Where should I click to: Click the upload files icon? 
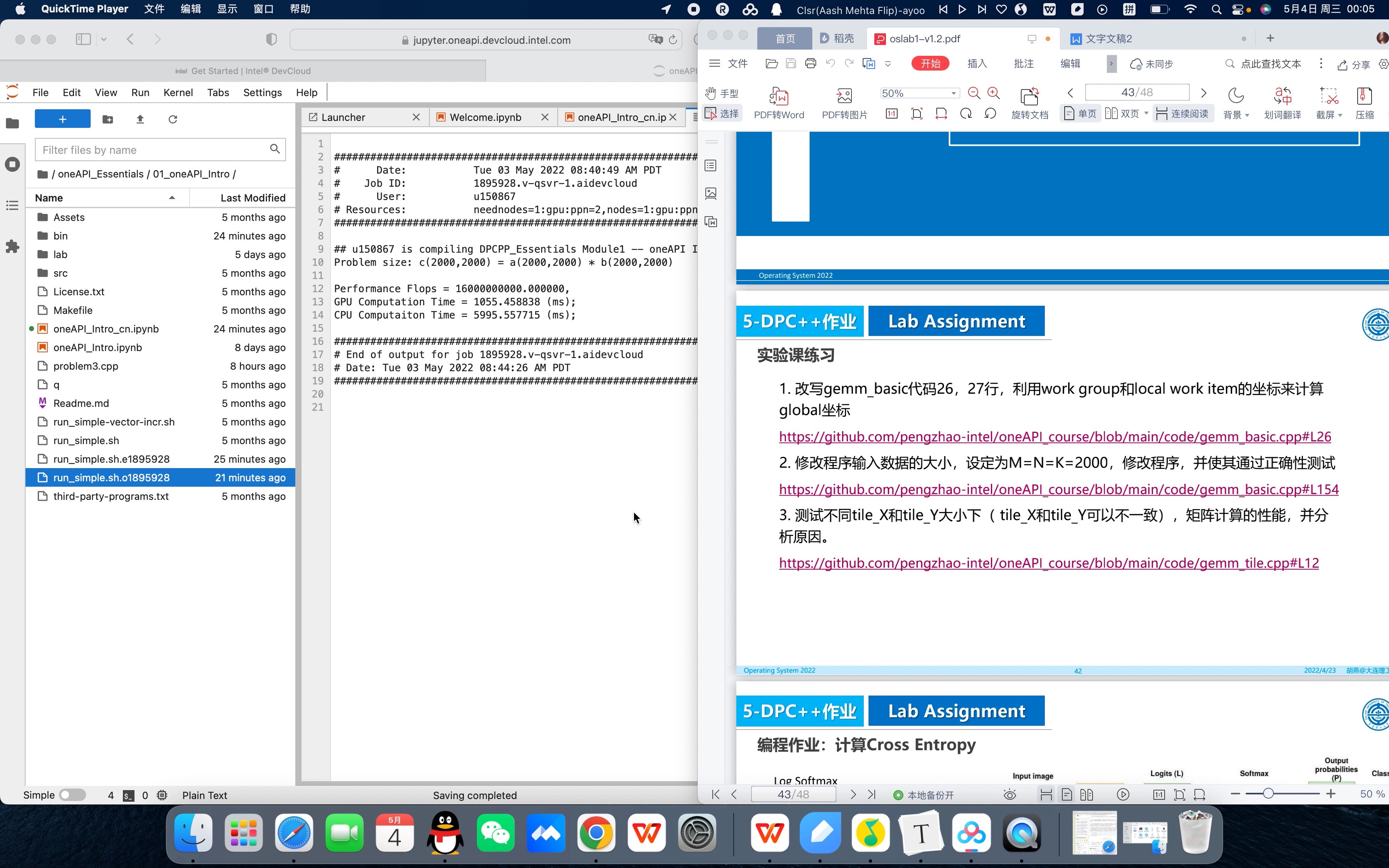pyautogui.click(x=140, y=119)
